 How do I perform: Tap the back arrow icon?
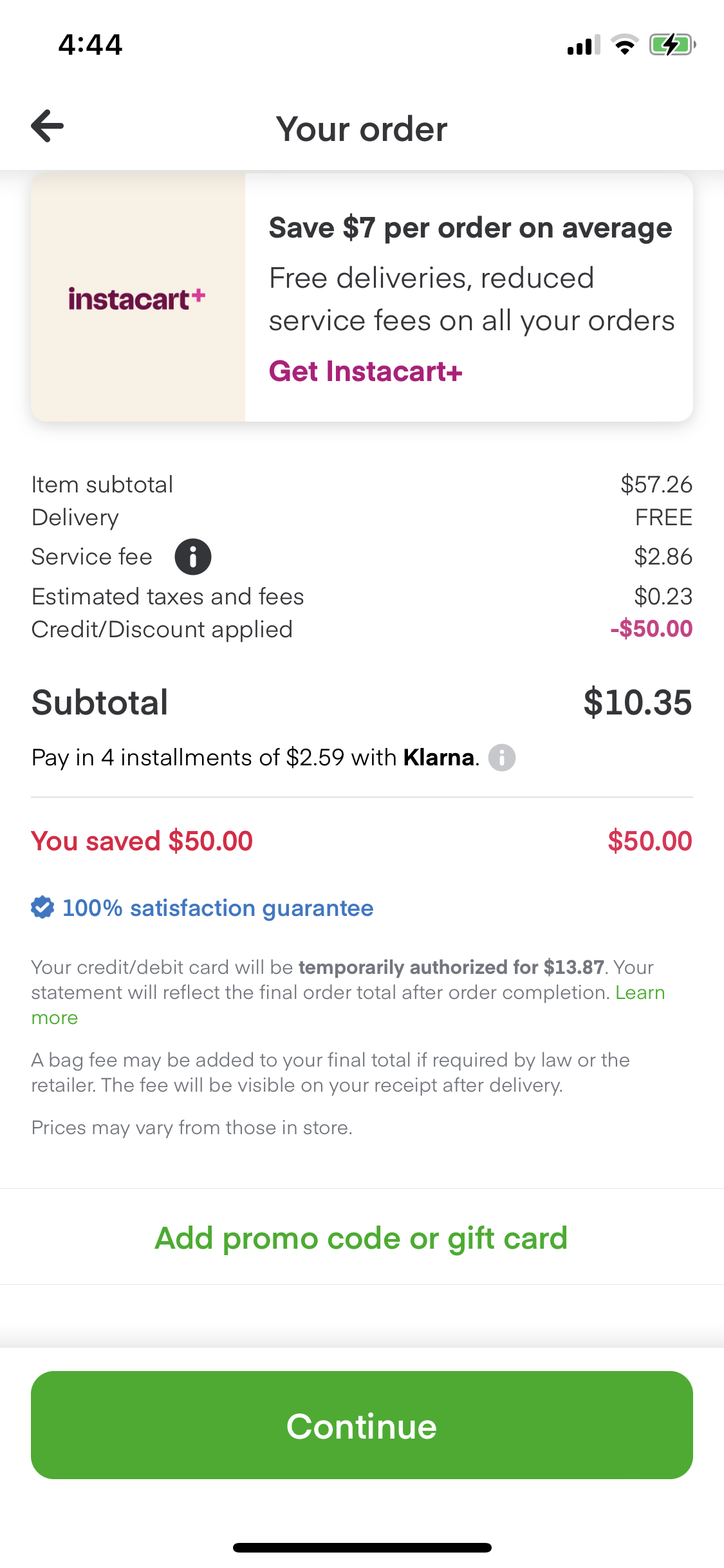[x=48, y=126]
